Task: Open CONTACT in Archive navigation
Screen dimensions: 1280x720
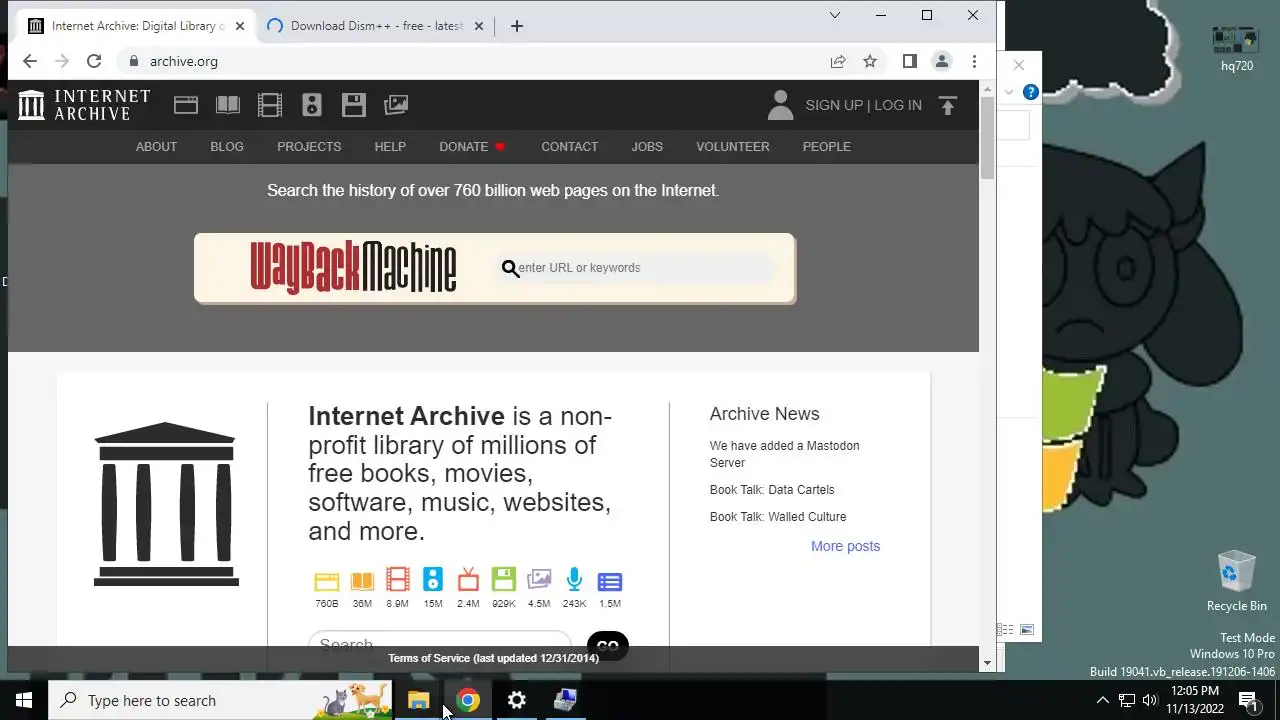Action: pos(569,146)
